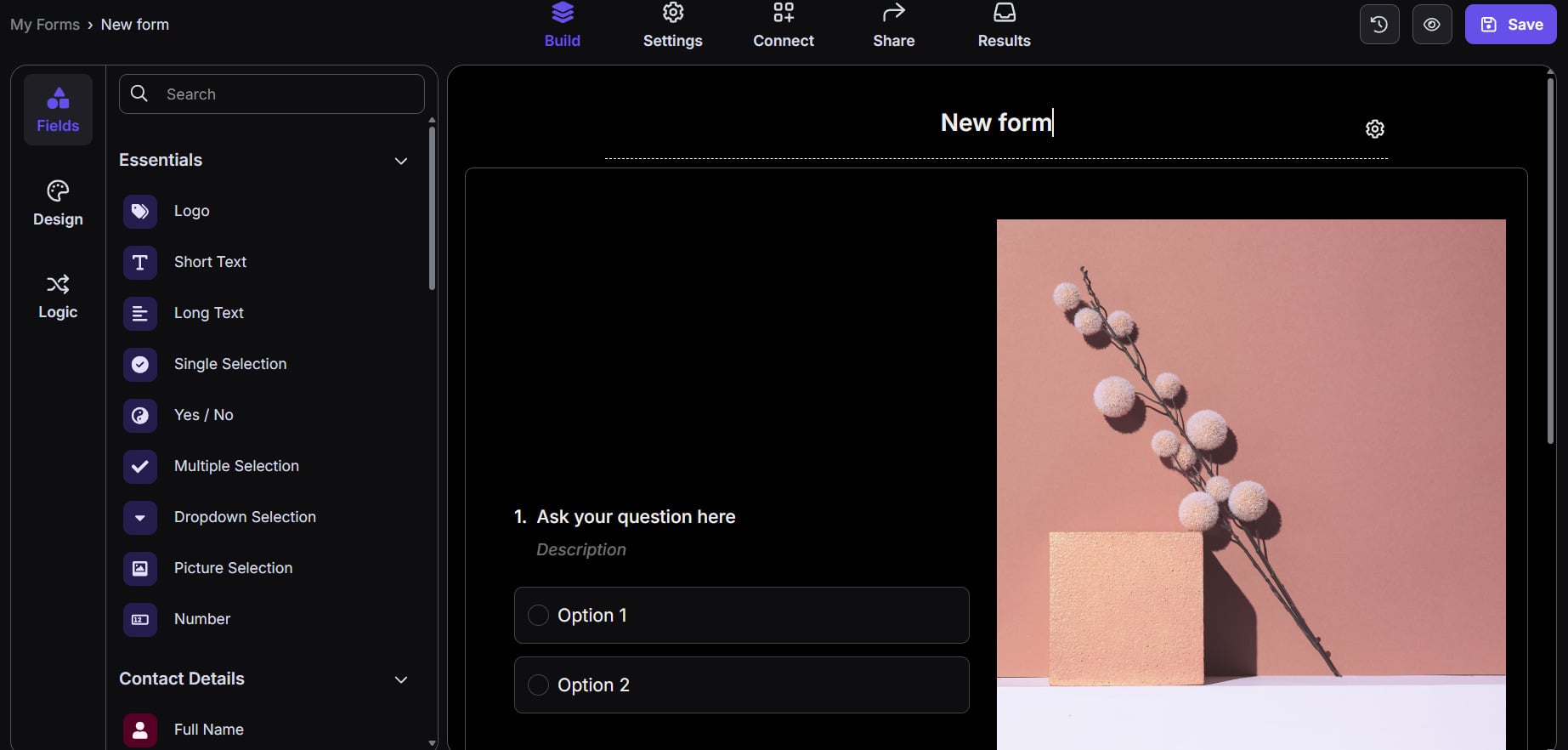Click the 'Essentials' heading
This screenshot has width=1568, height=750.
[161, 160]
